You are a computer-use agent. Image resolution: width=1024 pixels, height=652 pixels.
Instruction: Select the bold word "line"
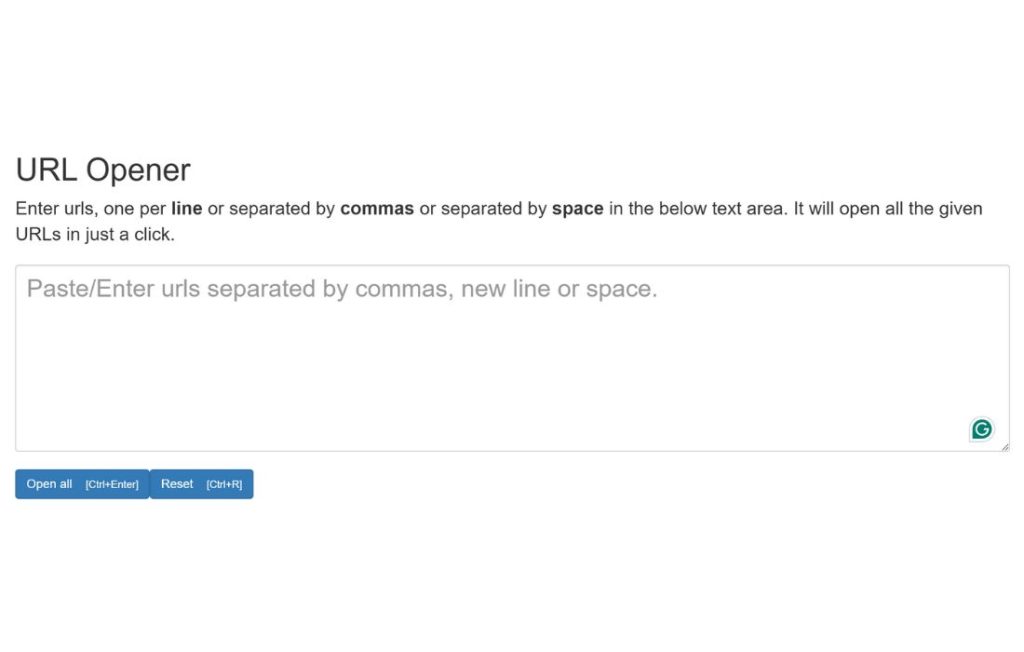coord(187,209)
